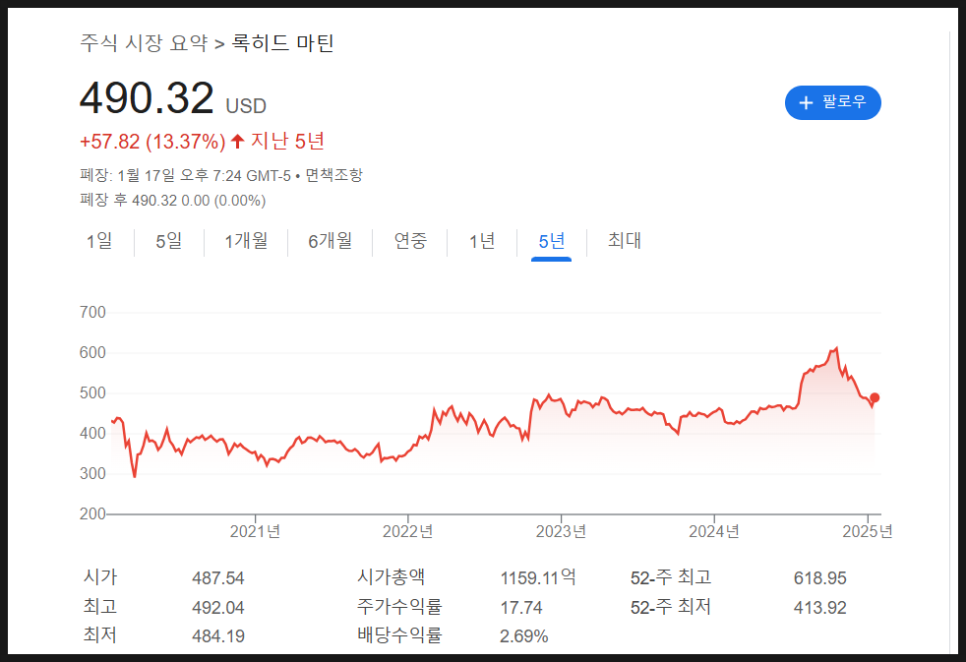Image resolution: width=966 pixels, height=662 pixels.
Task: Click the 52-주 최고 label
Action: (671, 578)
